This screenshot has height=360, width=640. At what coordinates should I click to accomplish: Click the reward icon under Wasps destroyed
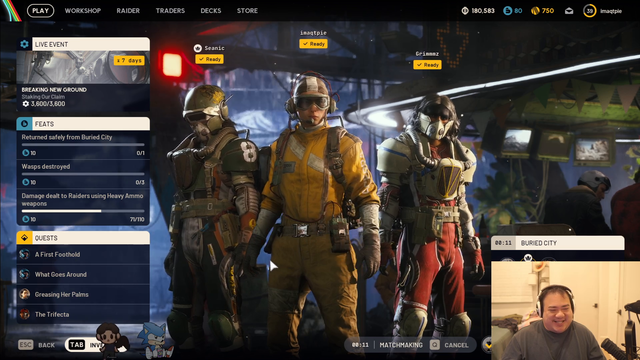[x=26, y=182]
